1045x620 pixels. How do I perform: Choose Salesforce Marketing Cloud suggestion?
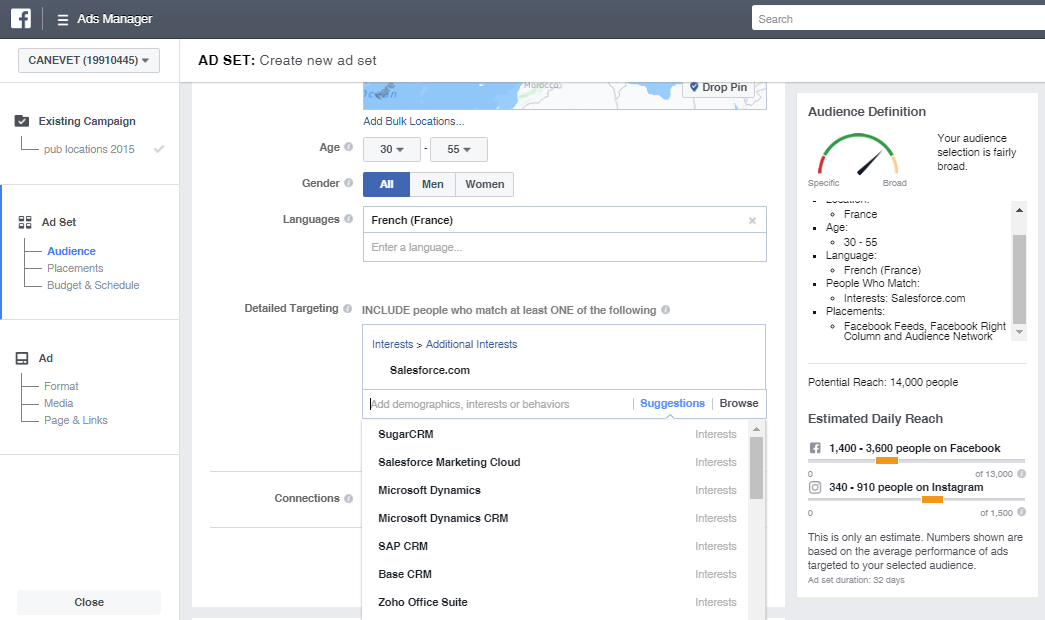click(557, 462)
